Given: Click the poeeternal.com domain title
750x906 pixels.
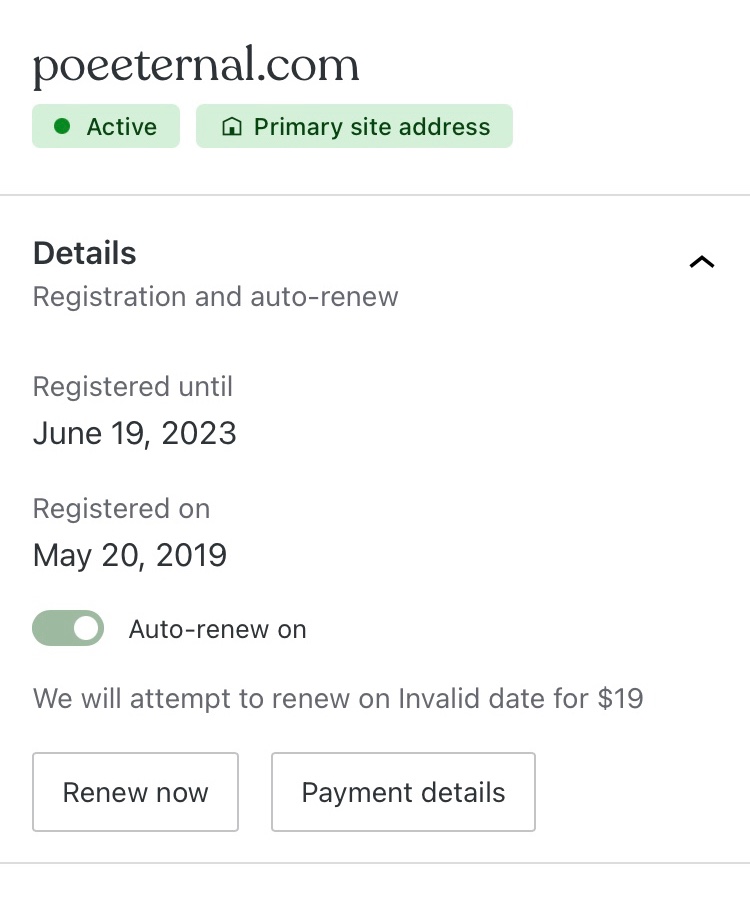Looking at the screenshot, I should point(196,66).
